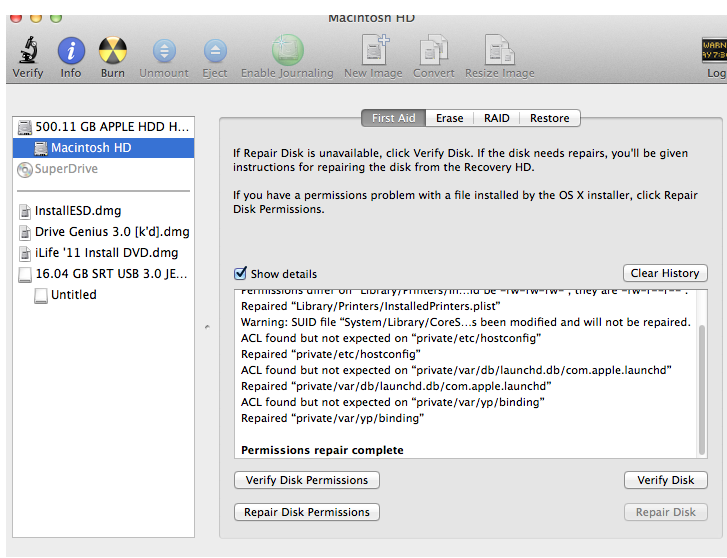Open the Log toolbar icon

[x=714, y=50]
